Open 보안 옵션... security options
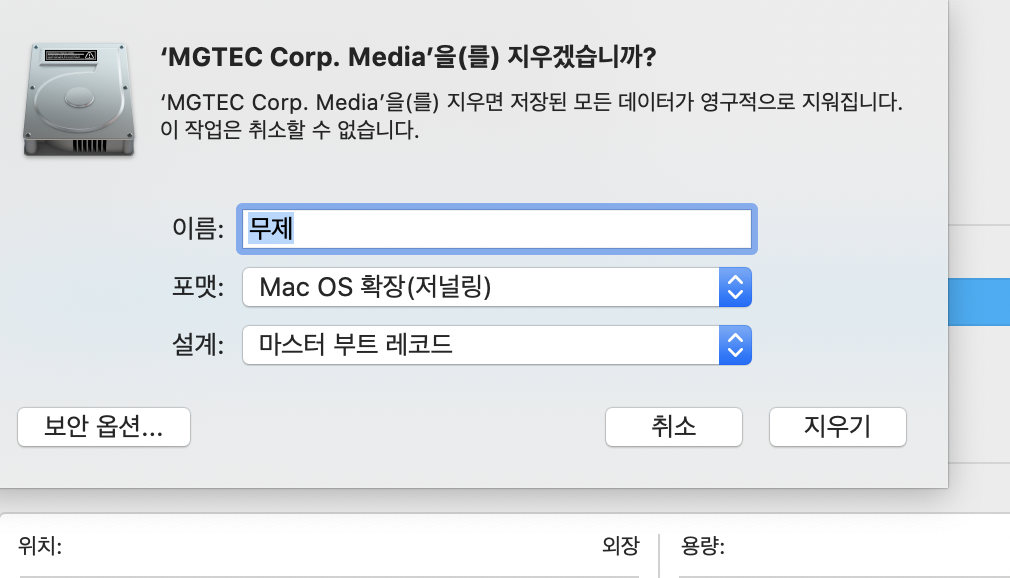Screen dimensions: 1010x578 [x=104, y=427]
